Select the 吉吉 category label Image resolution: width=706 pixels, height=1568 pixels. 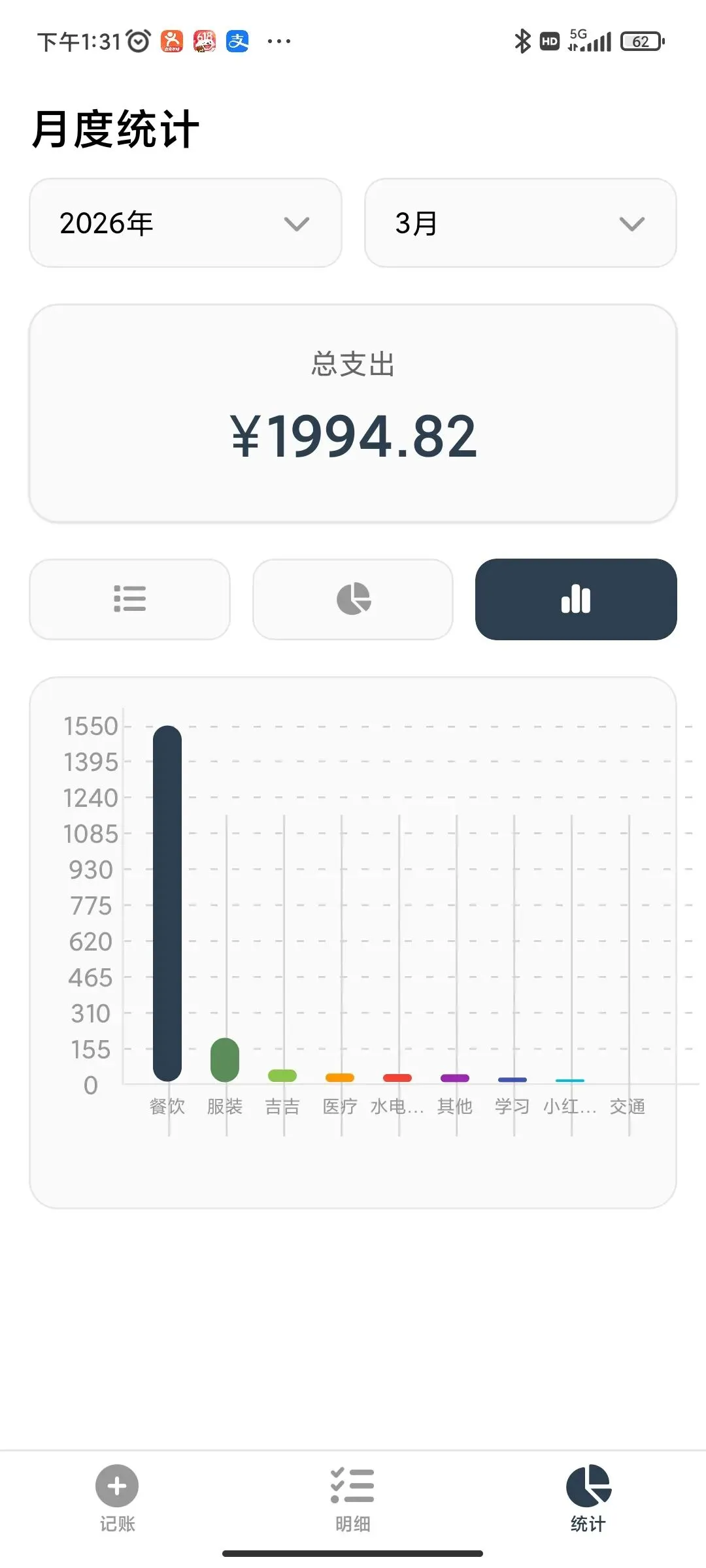[282, 1106]
